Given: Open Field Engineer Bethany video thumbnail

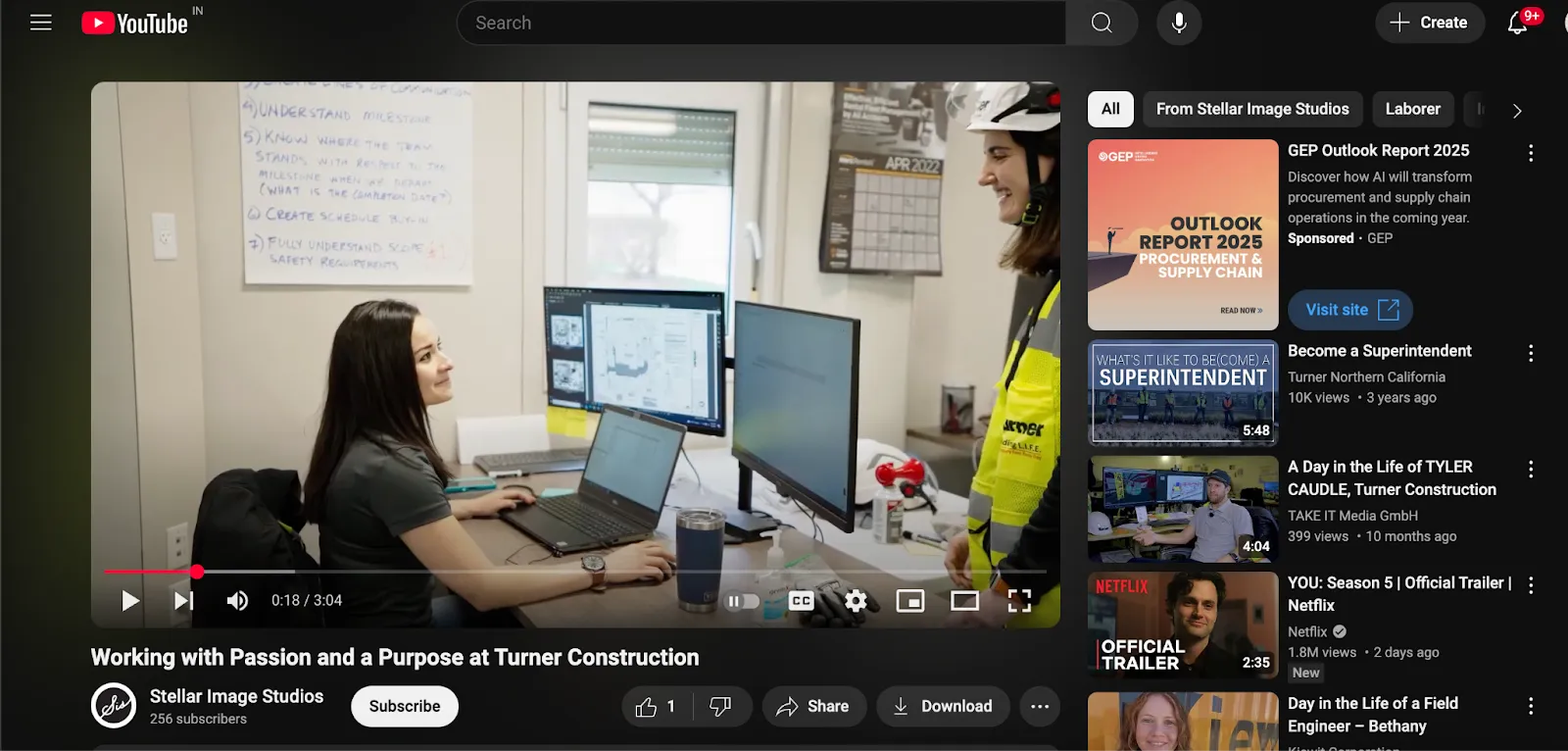Looking at the screenshot, I should click(x=1183, y=722).
